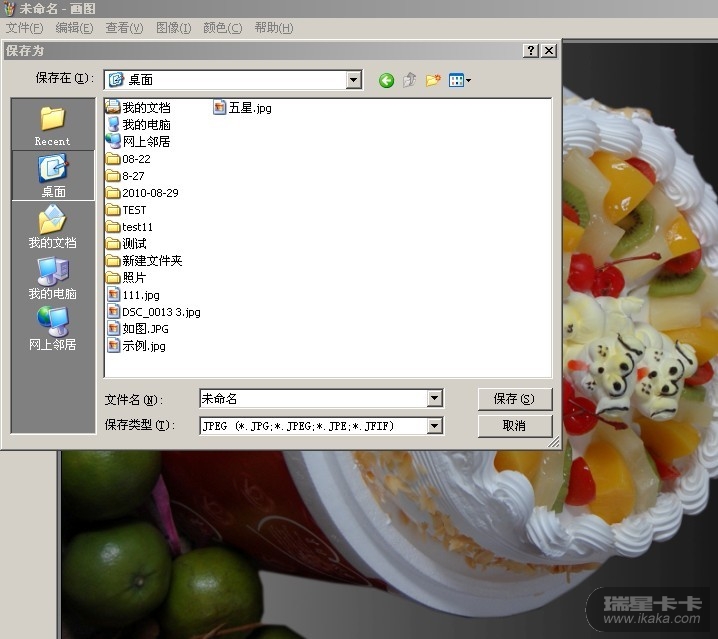Expand the 保存类型 dropdown arrow
This screenshot has height=639, width=718.
pos(435,426)
